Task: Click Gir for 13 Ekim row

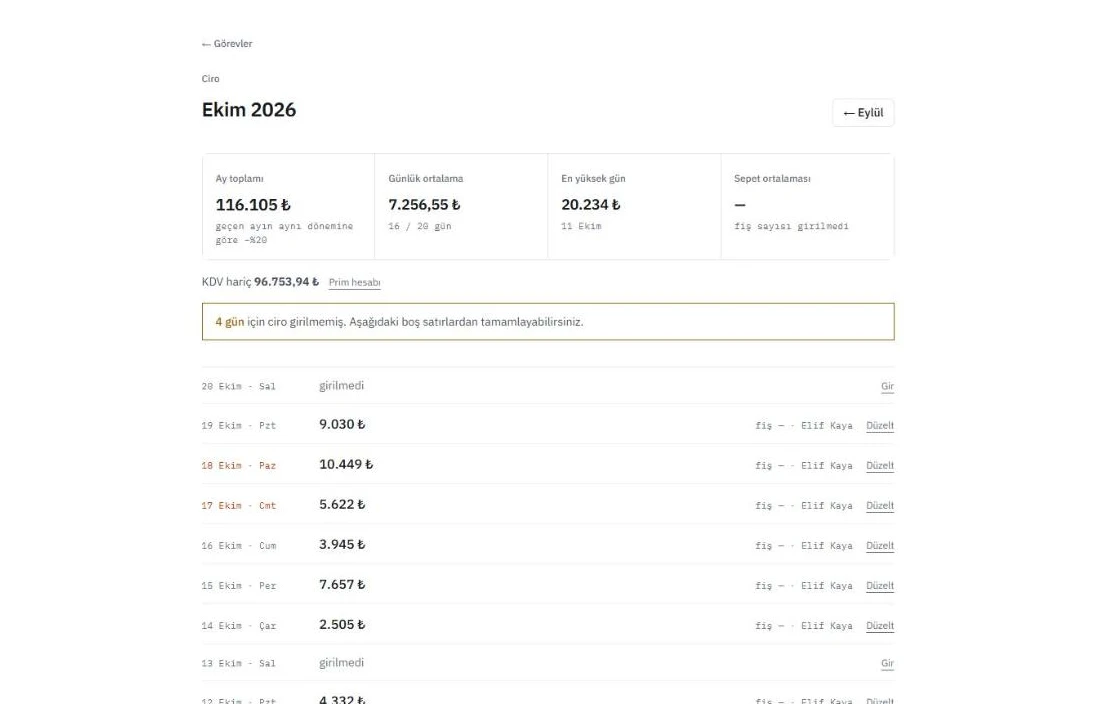Action: pyautogui.click(x=887, y=663)
